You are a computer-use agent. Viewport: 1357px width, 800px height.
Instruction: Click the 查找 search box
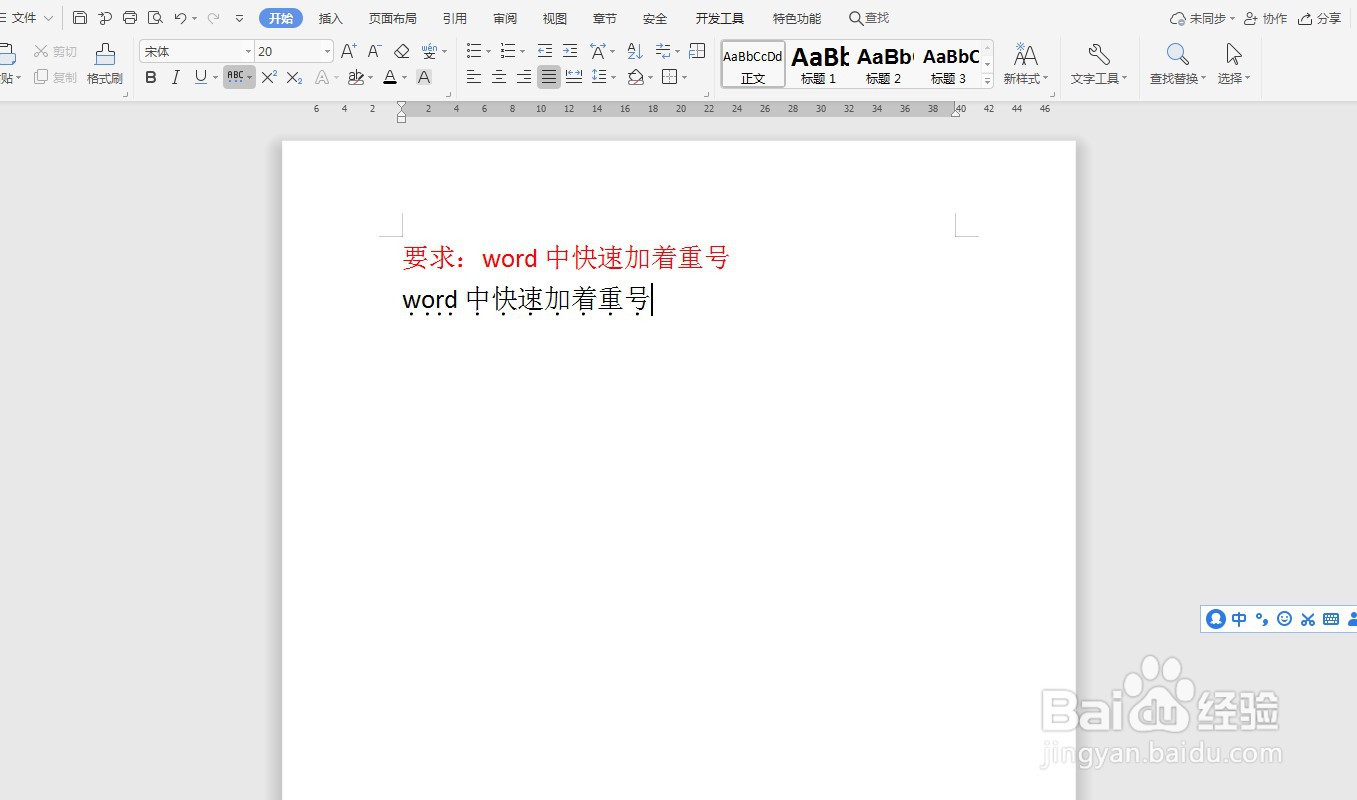pos(869,18)
